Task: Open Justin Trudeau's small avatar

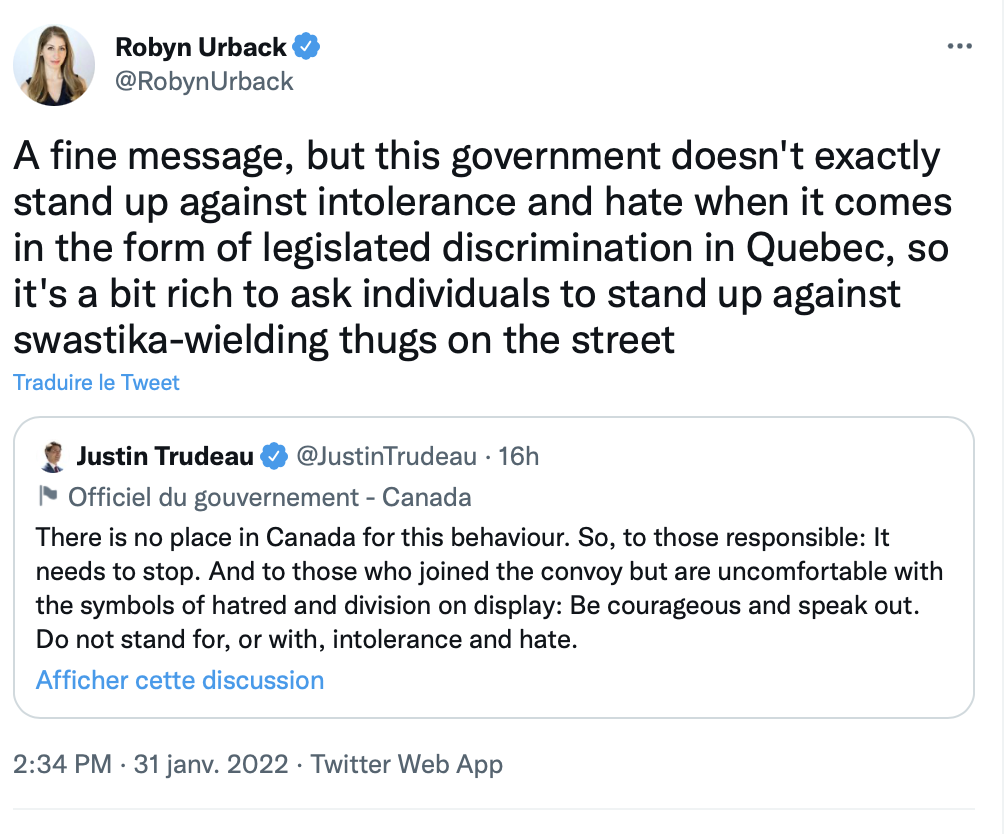Action: (x=52, y=457)
